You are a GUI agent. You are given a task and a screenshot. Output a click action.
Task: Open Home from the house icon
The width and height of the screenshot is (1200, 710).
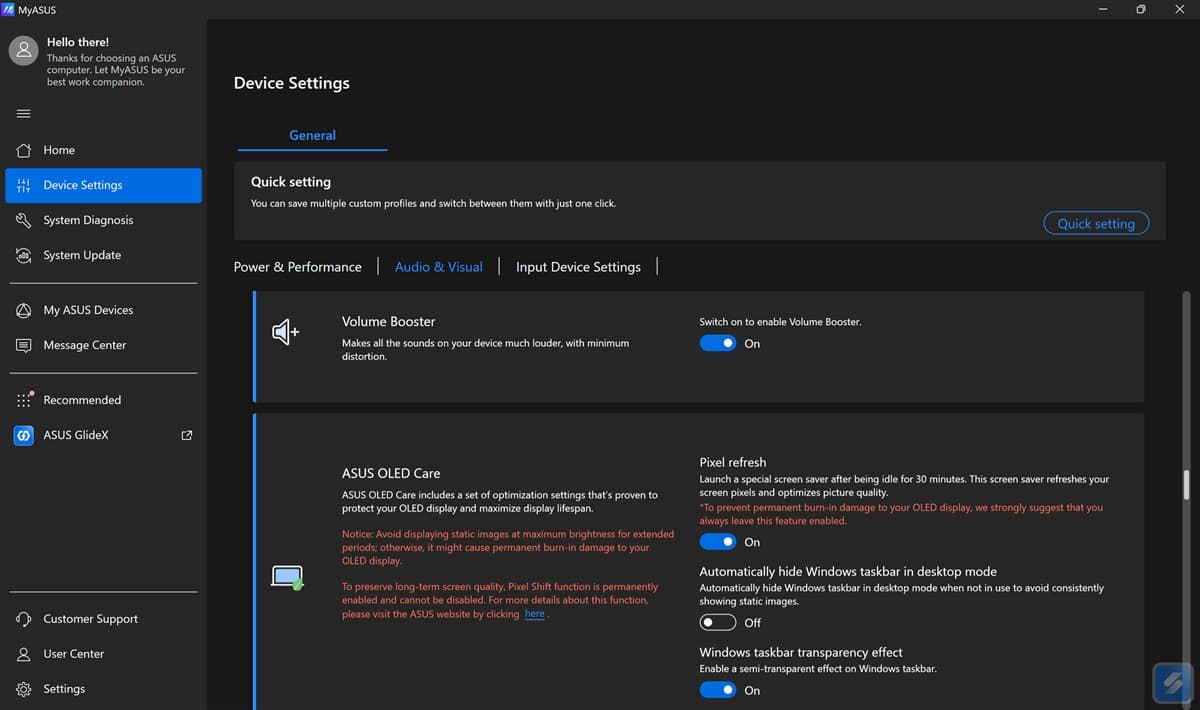(x=24, y=150)
